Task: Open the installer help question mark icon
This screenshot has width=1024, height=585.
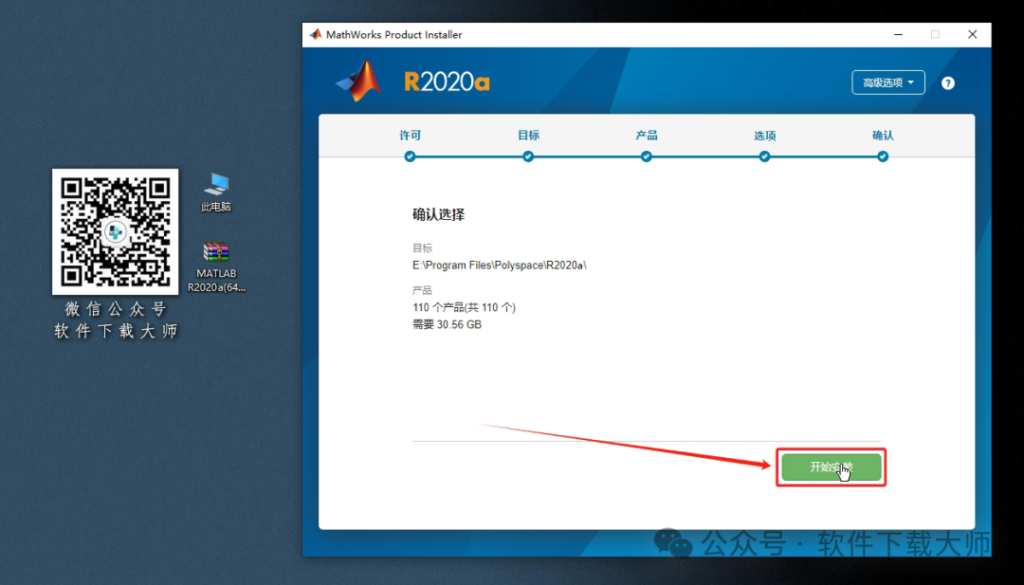Action: (946, 82)
